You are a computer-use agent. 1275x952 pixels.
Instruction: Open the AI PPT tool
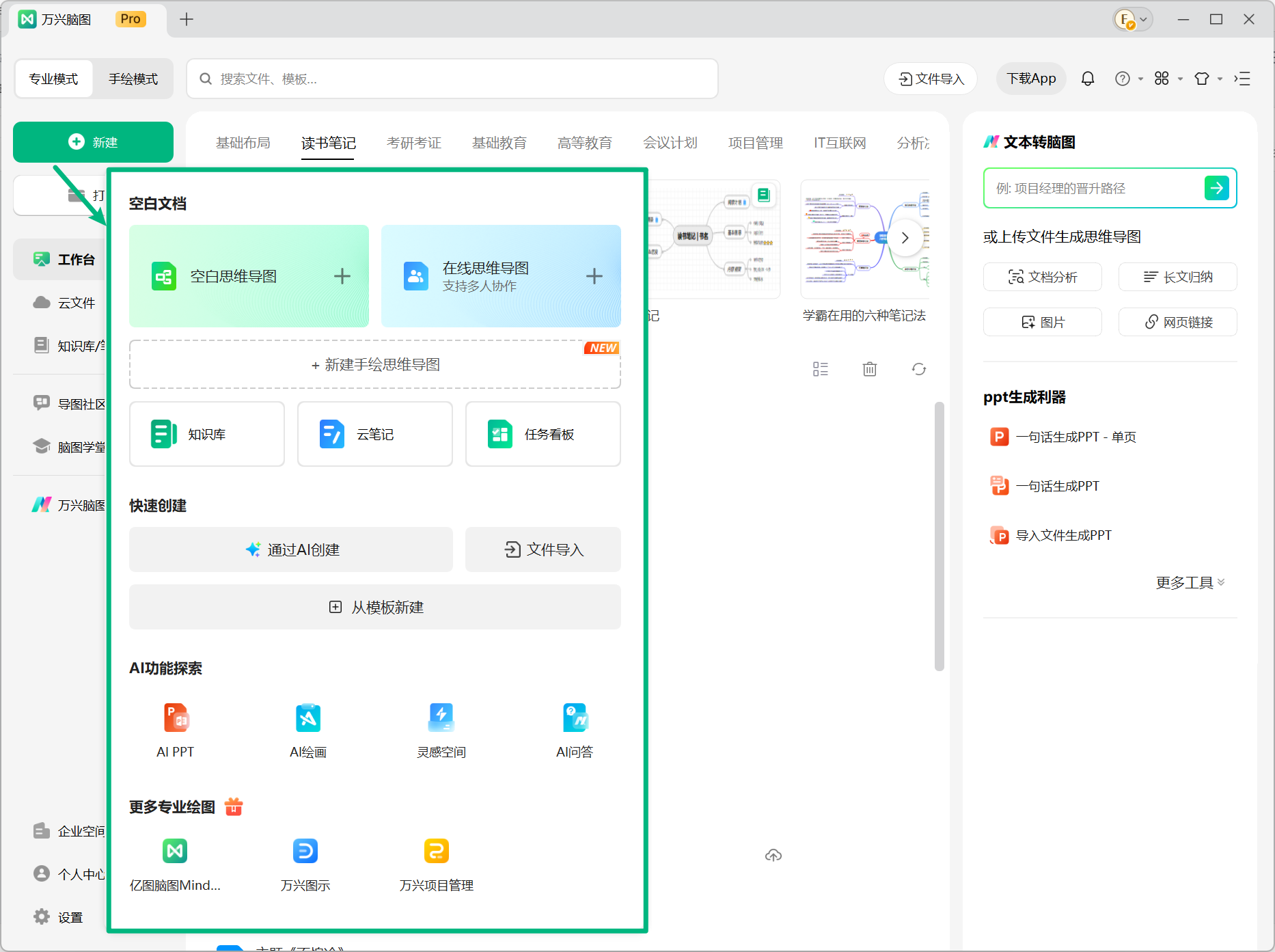pyautogui.click(x=176, y=731)
